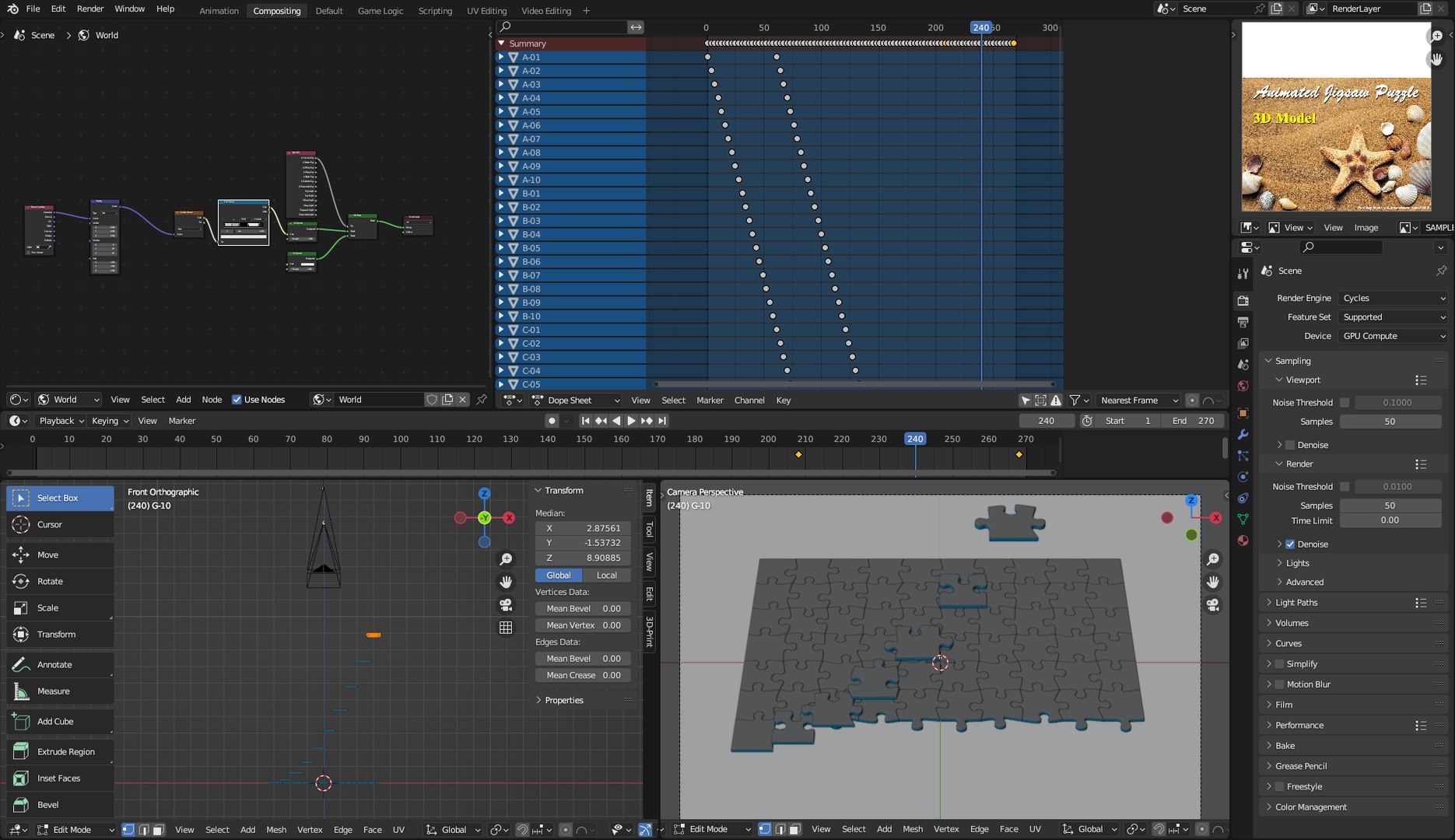Image resolution: width=1455 pixels, height=840 pixels.
Task: Jump to first frame of timeline
Action: pyautogui.click(x=585, y=421)
